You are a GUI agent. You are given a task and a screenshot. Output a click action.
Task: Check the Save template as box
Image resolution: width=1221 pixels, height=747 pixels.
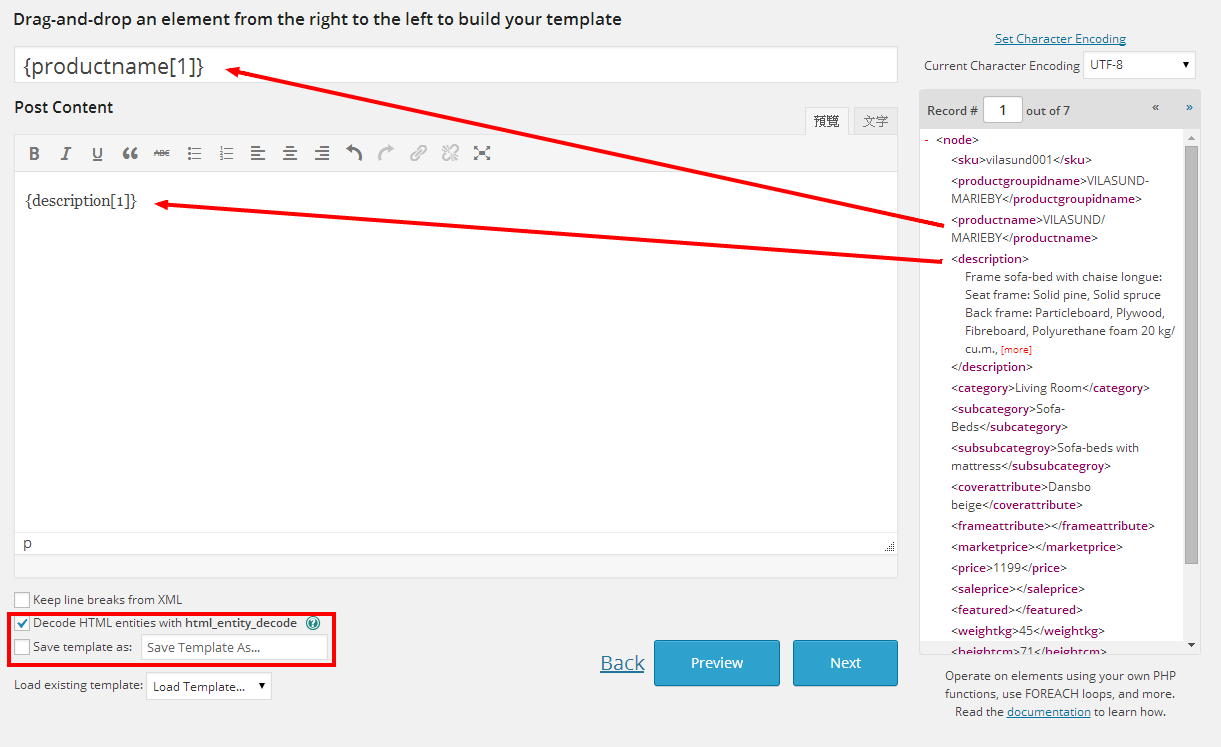pyautogui.click(x=22, y=647)
